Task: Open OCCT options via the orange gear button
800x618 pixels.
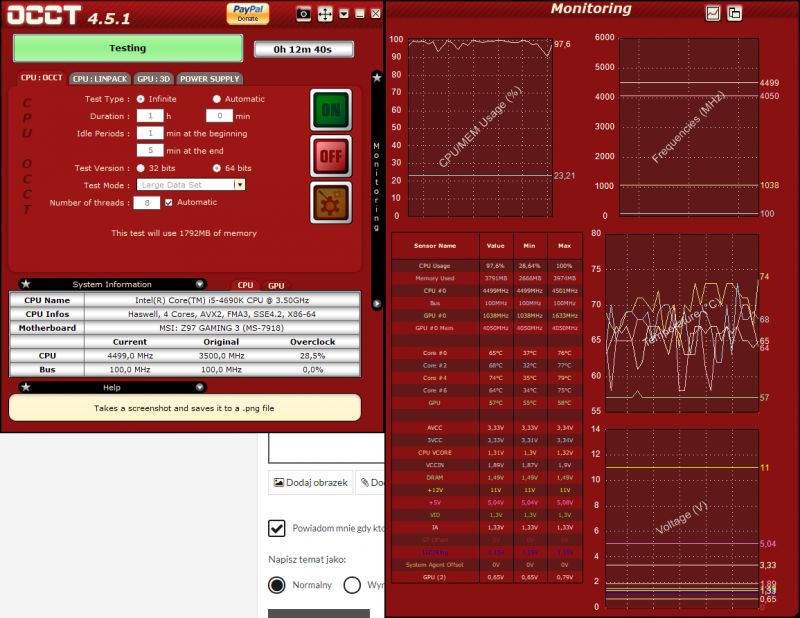Action: (330, 203)
